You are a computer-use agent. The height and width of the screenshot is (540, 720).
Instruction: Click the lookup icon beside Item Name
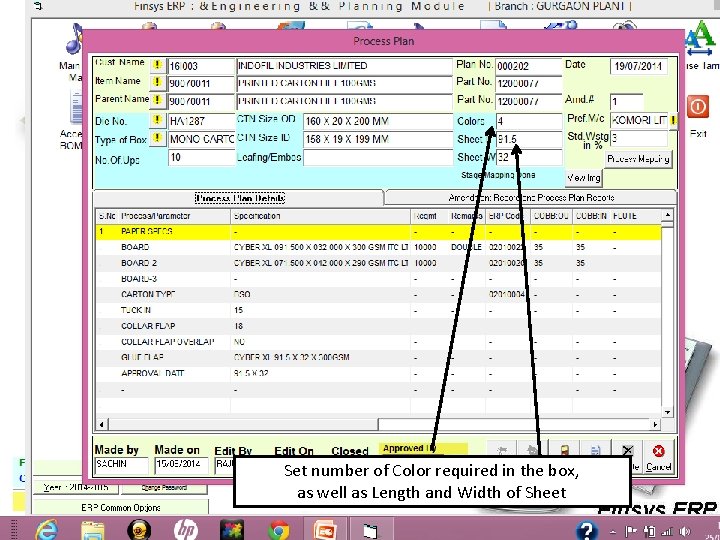[x=158, y=82]
